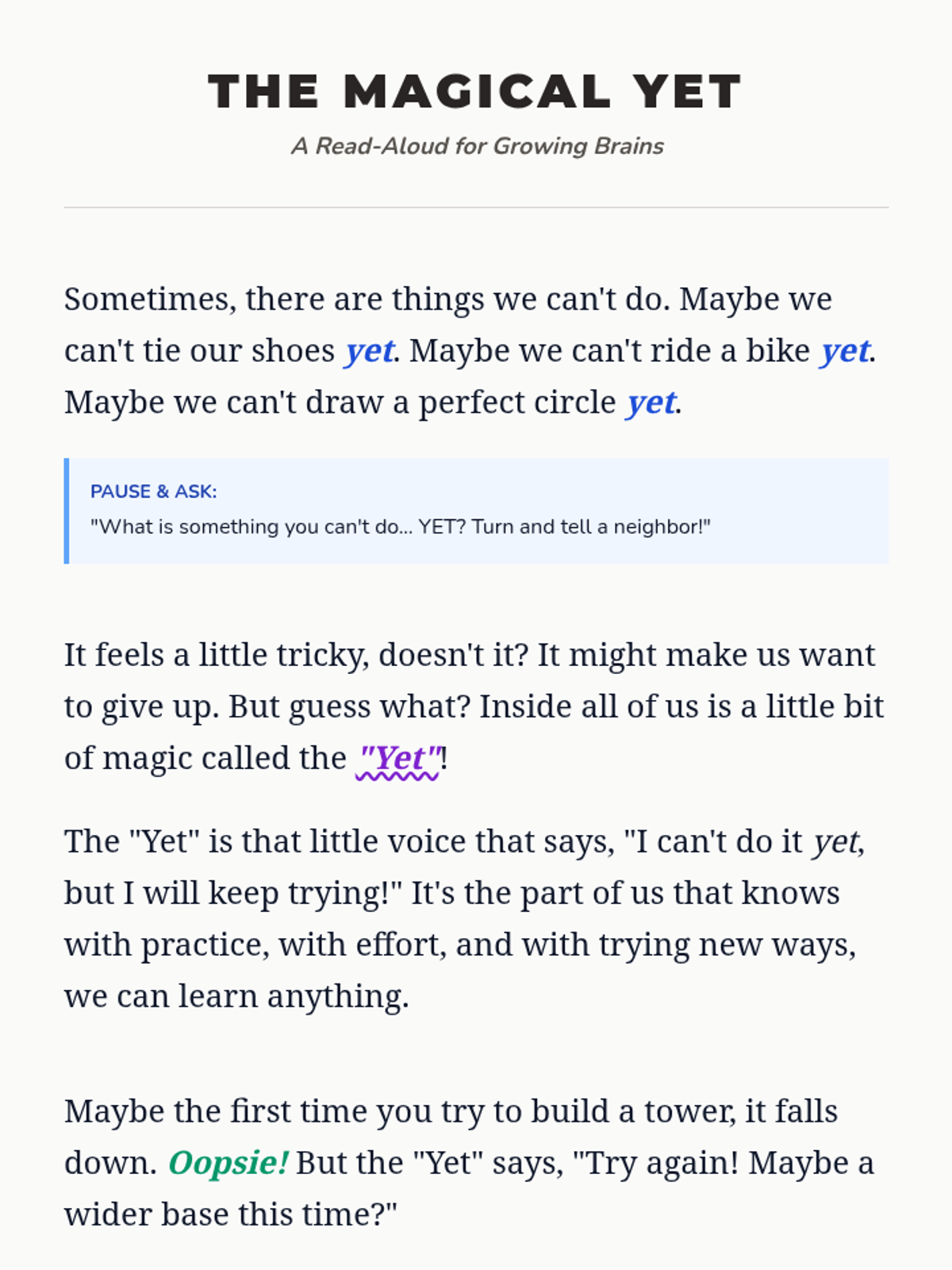
Task: Click the horizontal divider line below the subtitle
Action: (x=476, y=207)
